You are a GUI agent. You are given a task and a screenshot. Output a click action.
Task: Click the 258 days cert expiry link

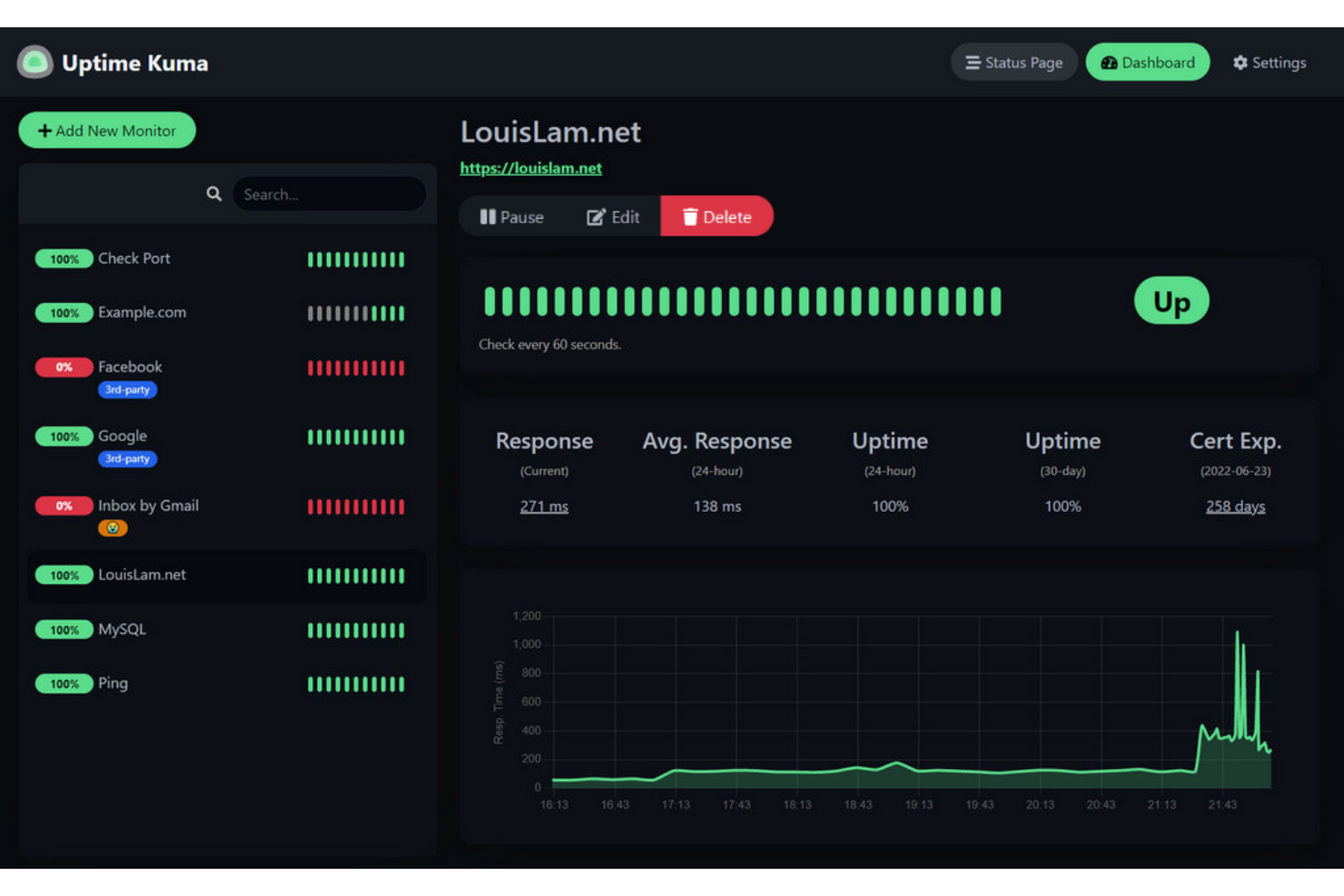point(1235,506)
